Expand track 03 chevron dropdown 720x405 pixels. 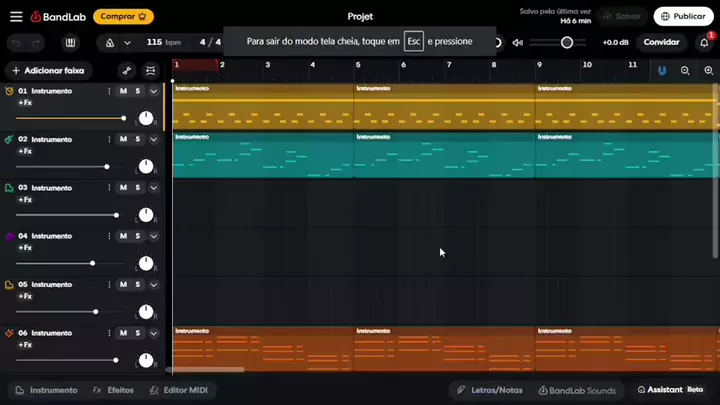(x=153, y=188)
